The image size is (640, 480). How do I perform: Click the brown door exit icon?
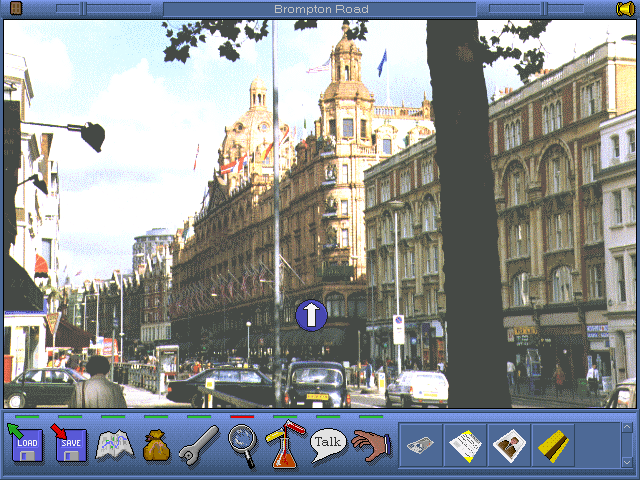pos(12,9)
